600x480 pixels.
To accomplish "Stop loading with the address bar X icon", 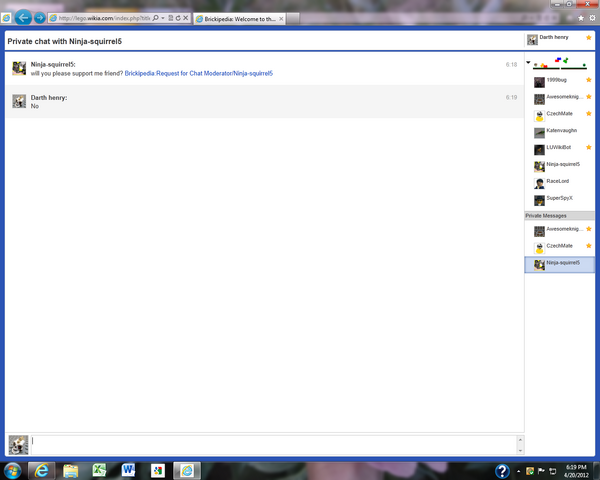I will (x=186, y=18).
